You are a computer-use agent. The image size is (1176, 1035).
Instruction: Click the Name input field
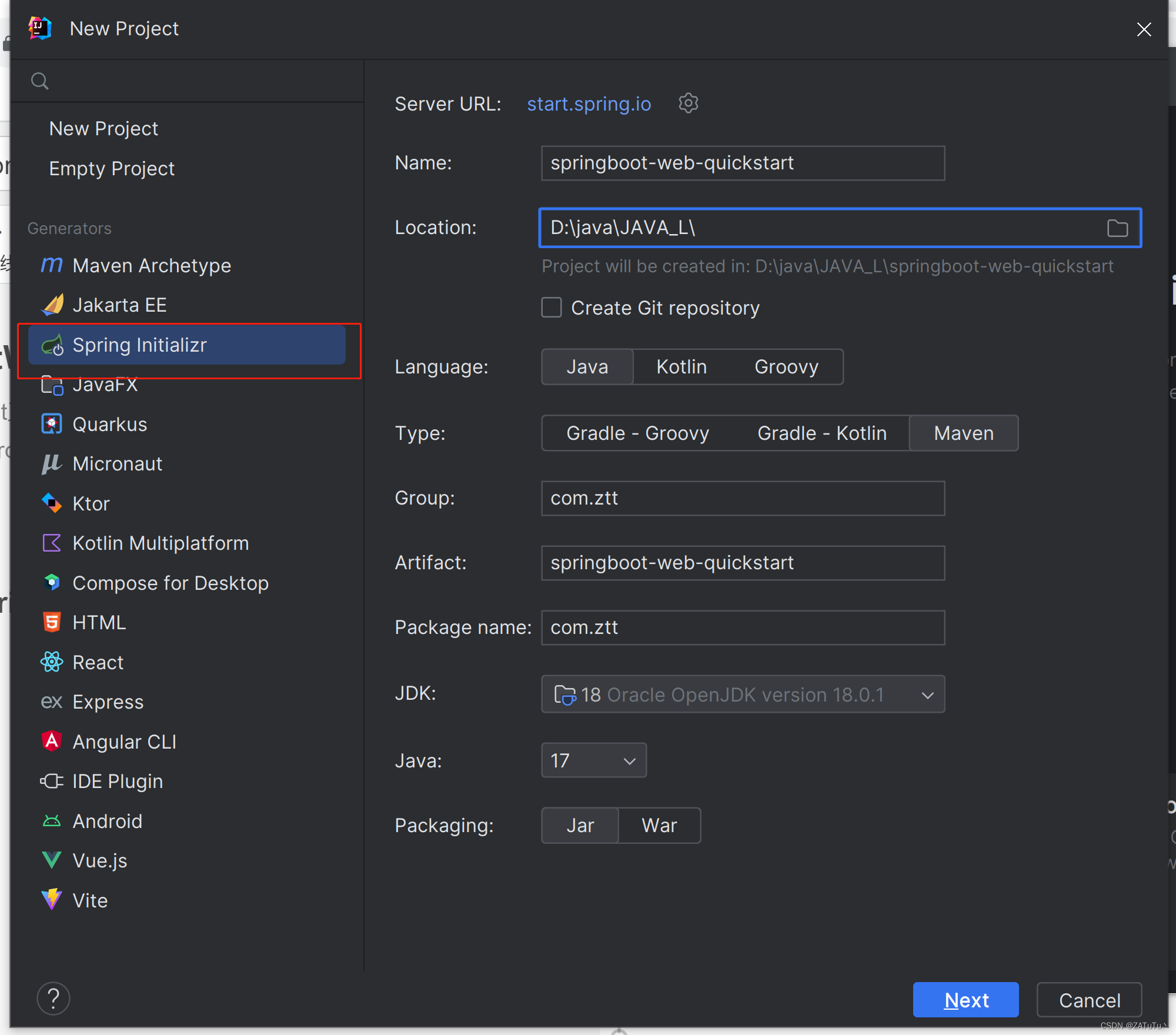click(x=743, y=163)
